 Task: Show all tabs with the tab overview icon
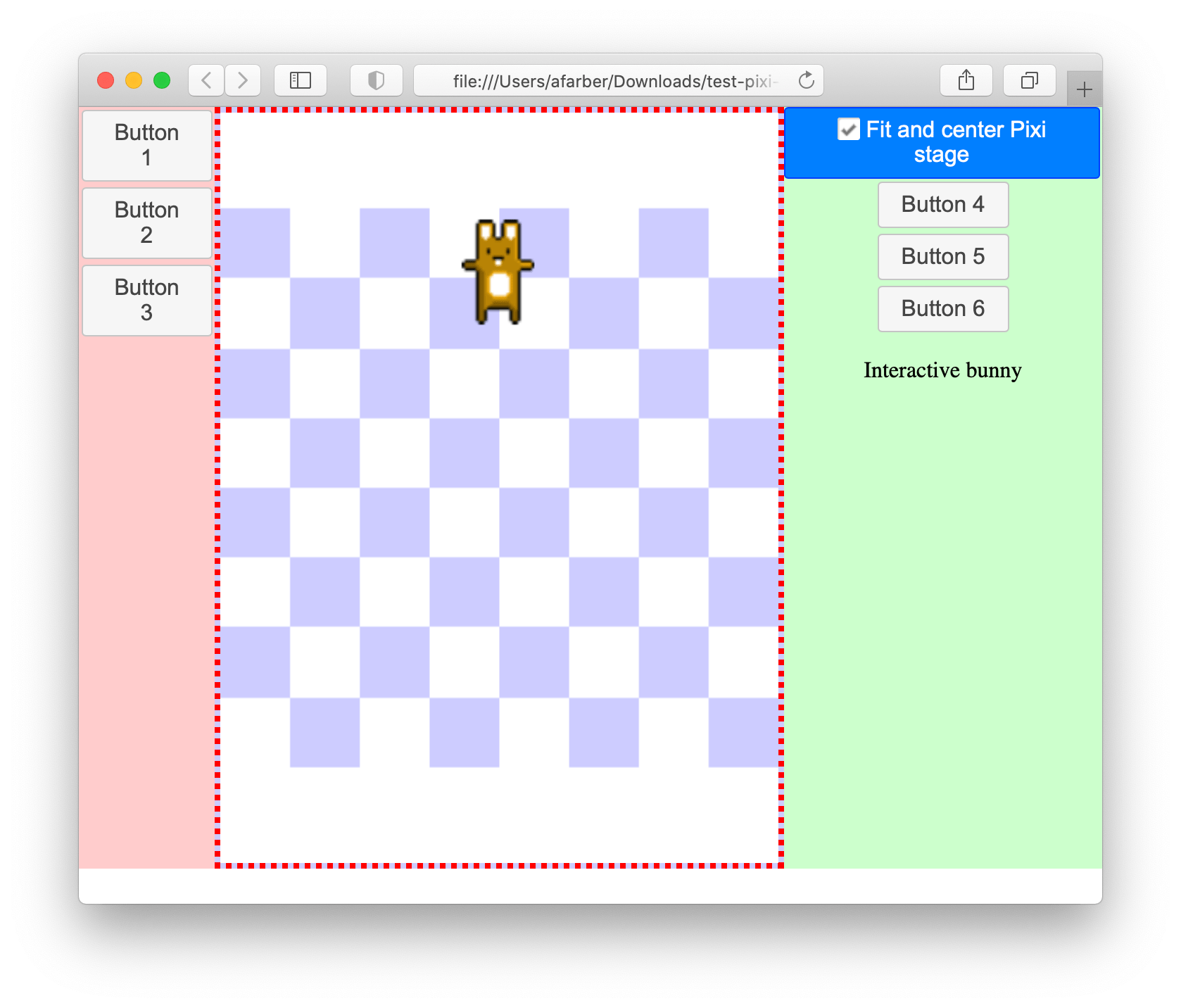[1029, 80]
